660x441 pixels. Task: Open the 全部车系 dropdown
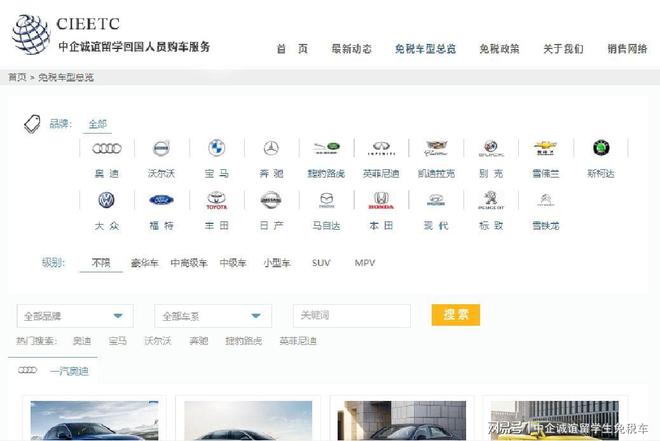click(x=213, y=316)
